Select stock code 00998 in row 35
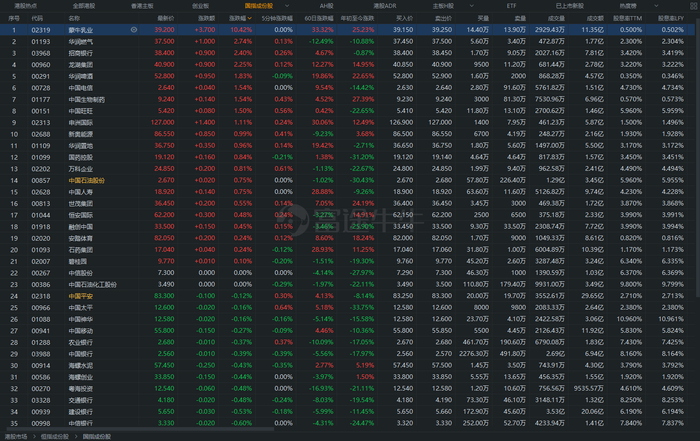Viewport: 700px width, 441px height. [x=41, y=424]
